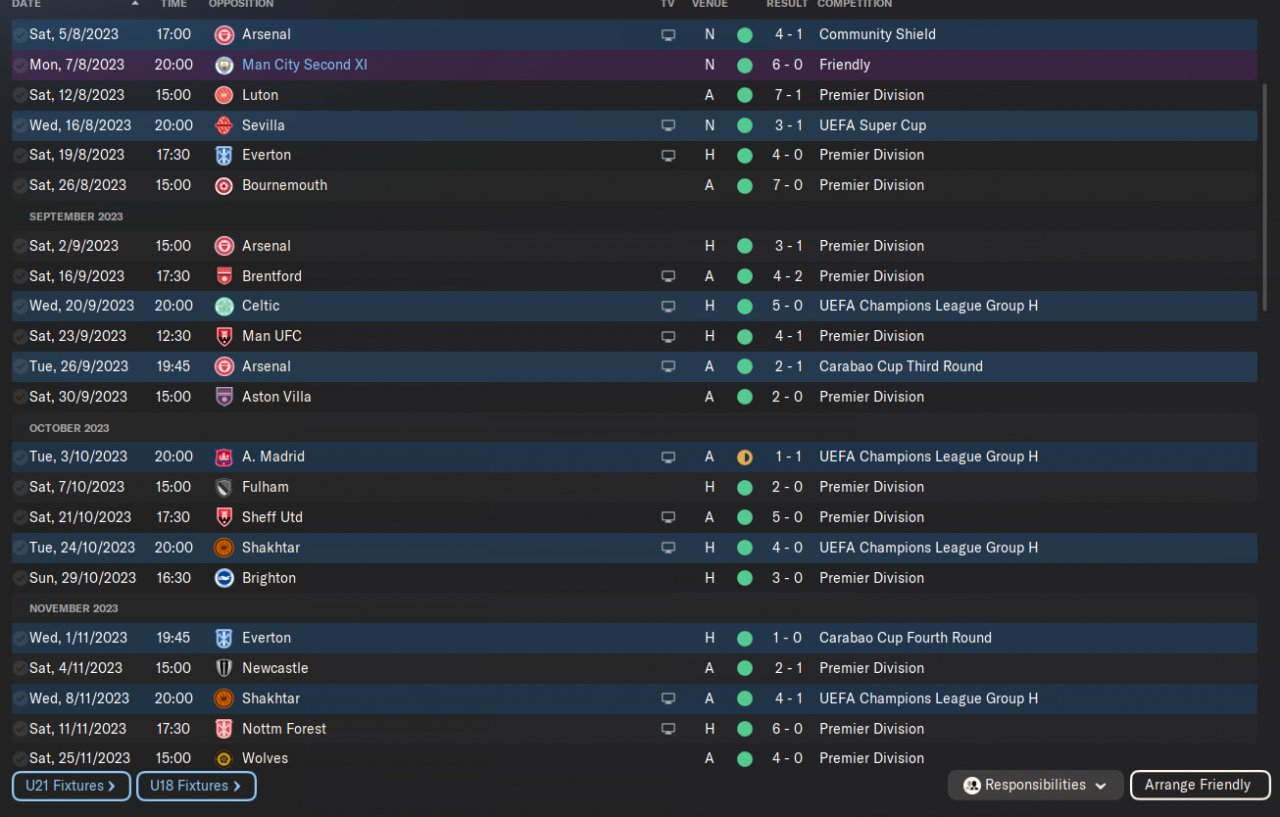Open U21 Fixtures
The image size is (1280, 817).
coord(71,786)
